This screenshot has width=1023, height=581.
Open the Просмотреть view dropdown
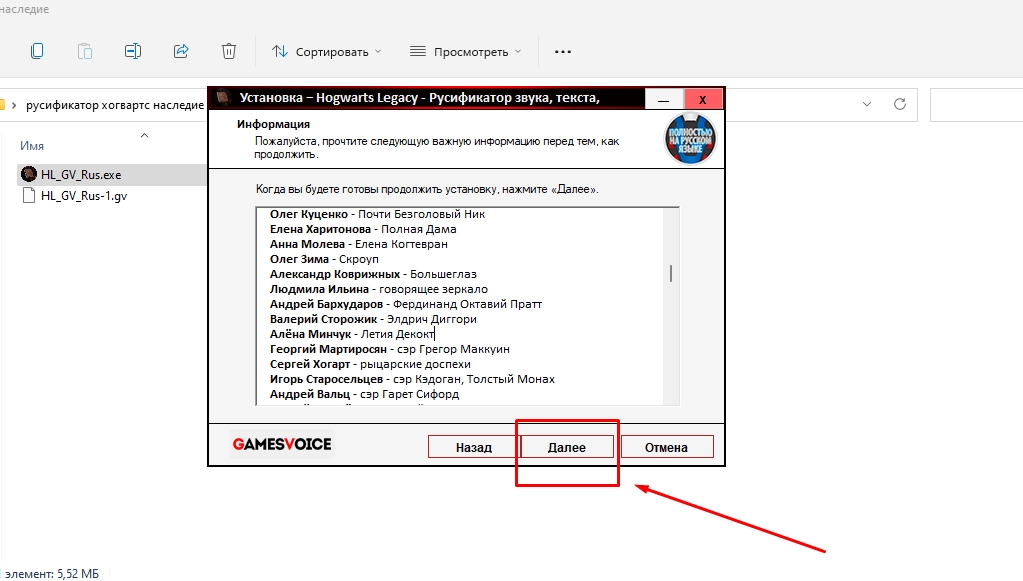pos(466,52)
